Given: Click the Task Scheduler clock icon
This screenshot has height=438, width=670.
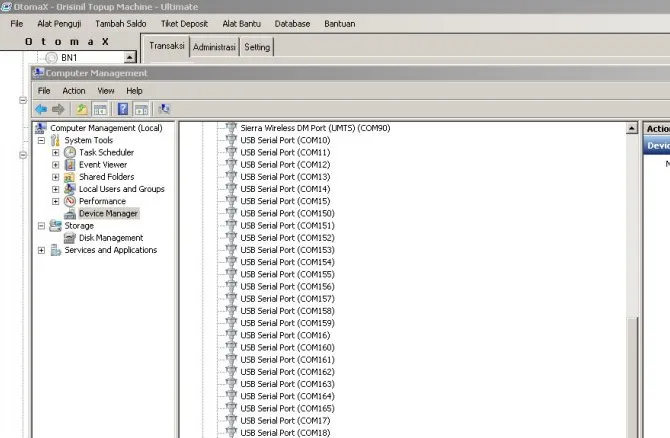Looking at the screenshot, I should pos(70,153).
